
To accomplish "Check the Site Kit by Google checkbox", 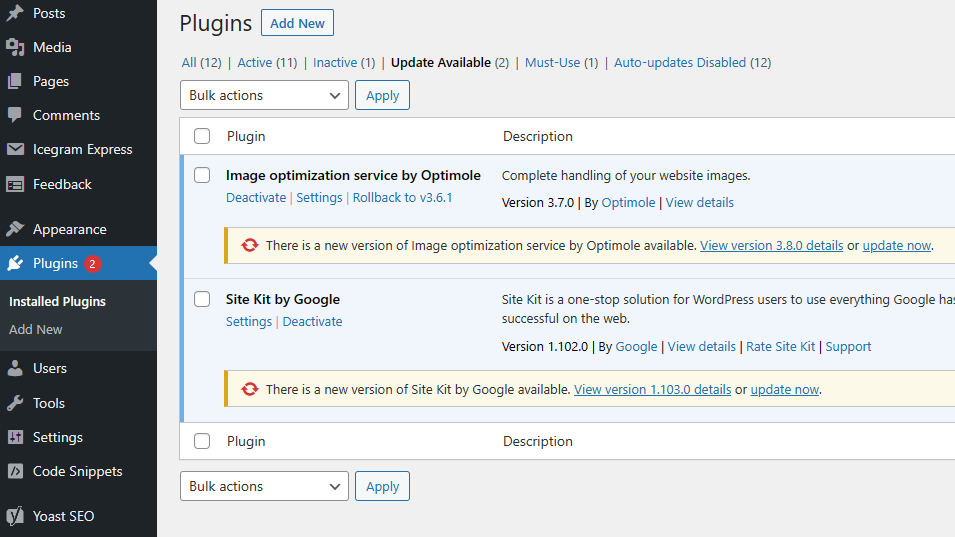I will click(x=202, y=299).
